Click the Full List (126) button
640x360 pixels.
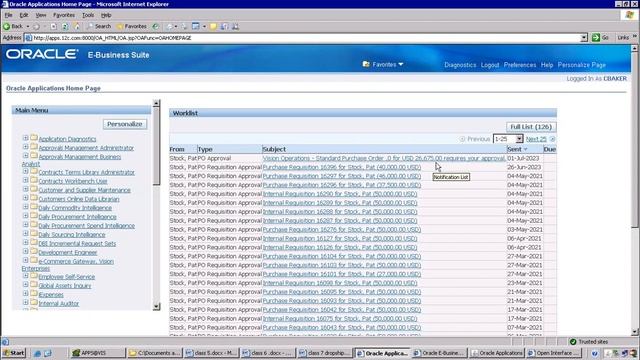click(x=531, y=127)
